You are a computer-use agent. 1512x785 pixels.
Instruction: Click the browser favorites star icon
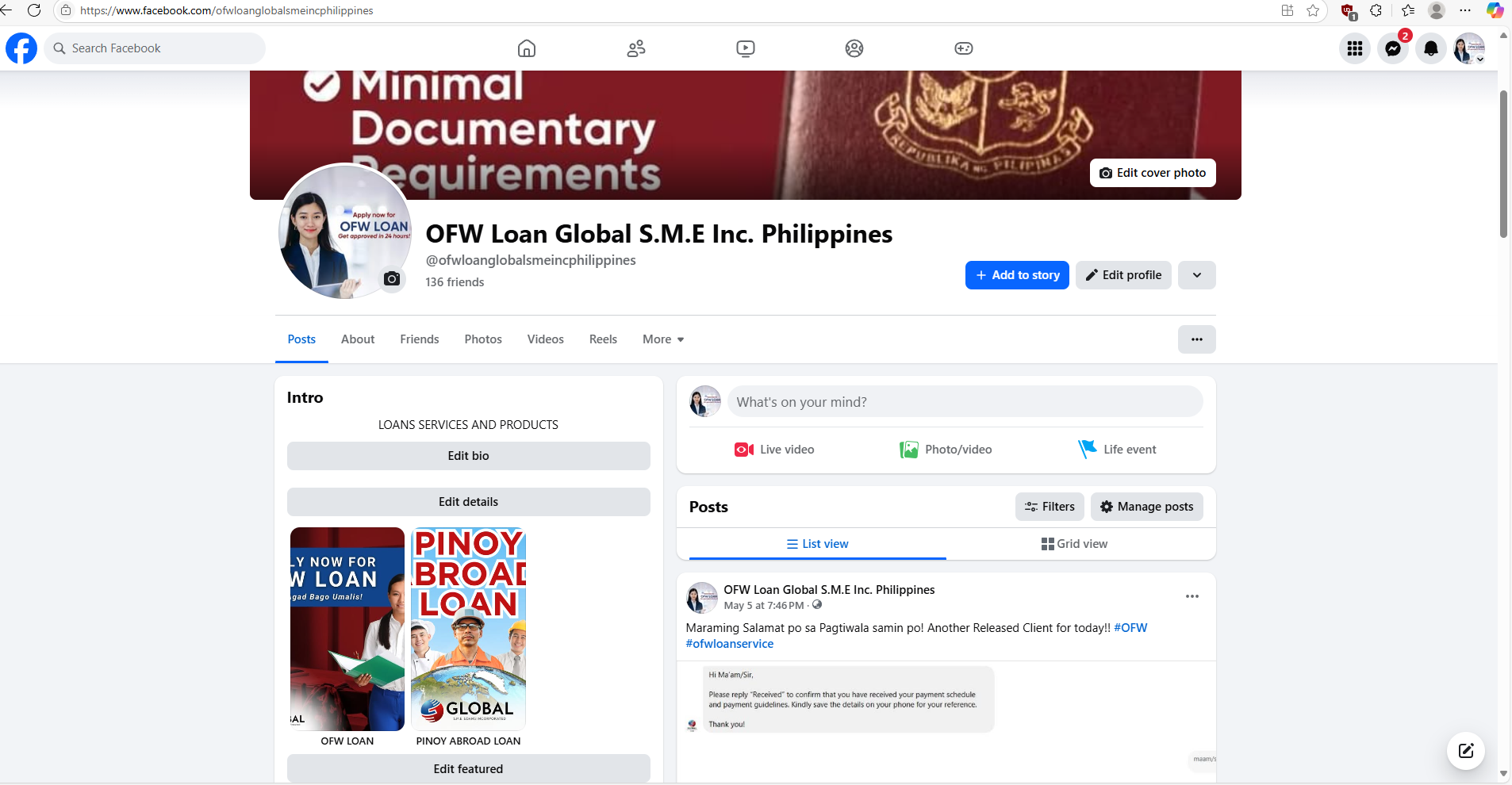click(x=1313, y=10)
